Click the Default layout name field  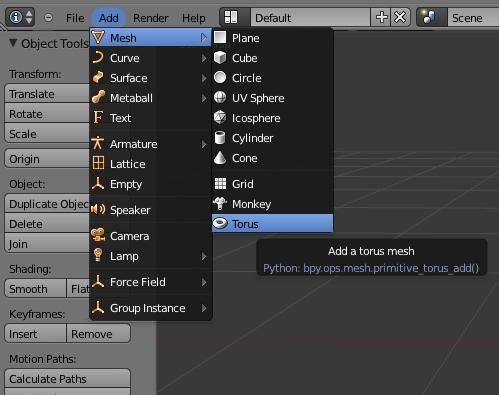point(310,17)
